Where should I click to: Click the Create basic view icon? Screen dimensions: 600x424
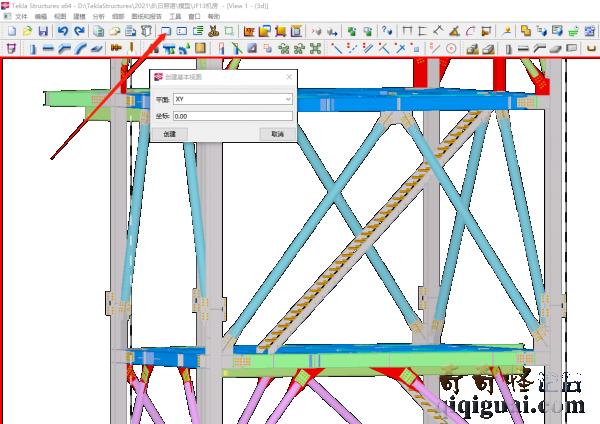tap(166, 31)
